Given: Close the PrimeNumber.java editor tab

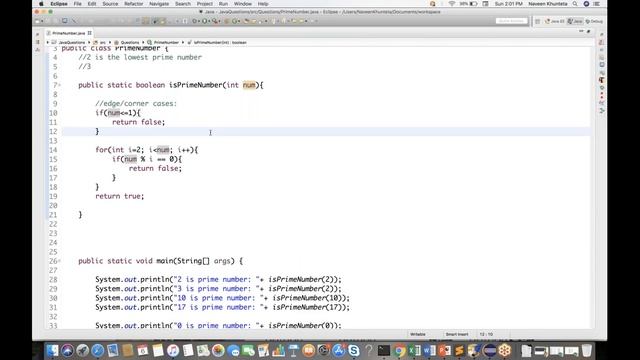Looking at the screenshot, I should click(89, 33).
